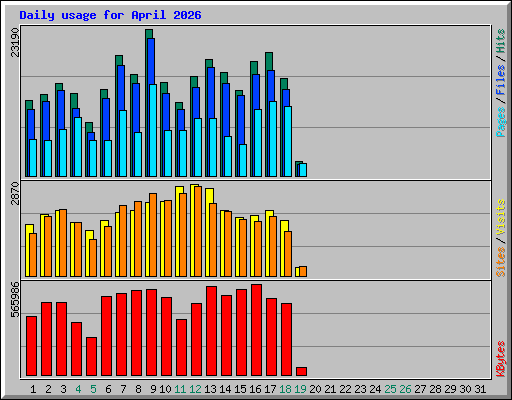This screenshot has height=400, width=512.
Task: Select green weekend day label 5
Action: (93, 389)
